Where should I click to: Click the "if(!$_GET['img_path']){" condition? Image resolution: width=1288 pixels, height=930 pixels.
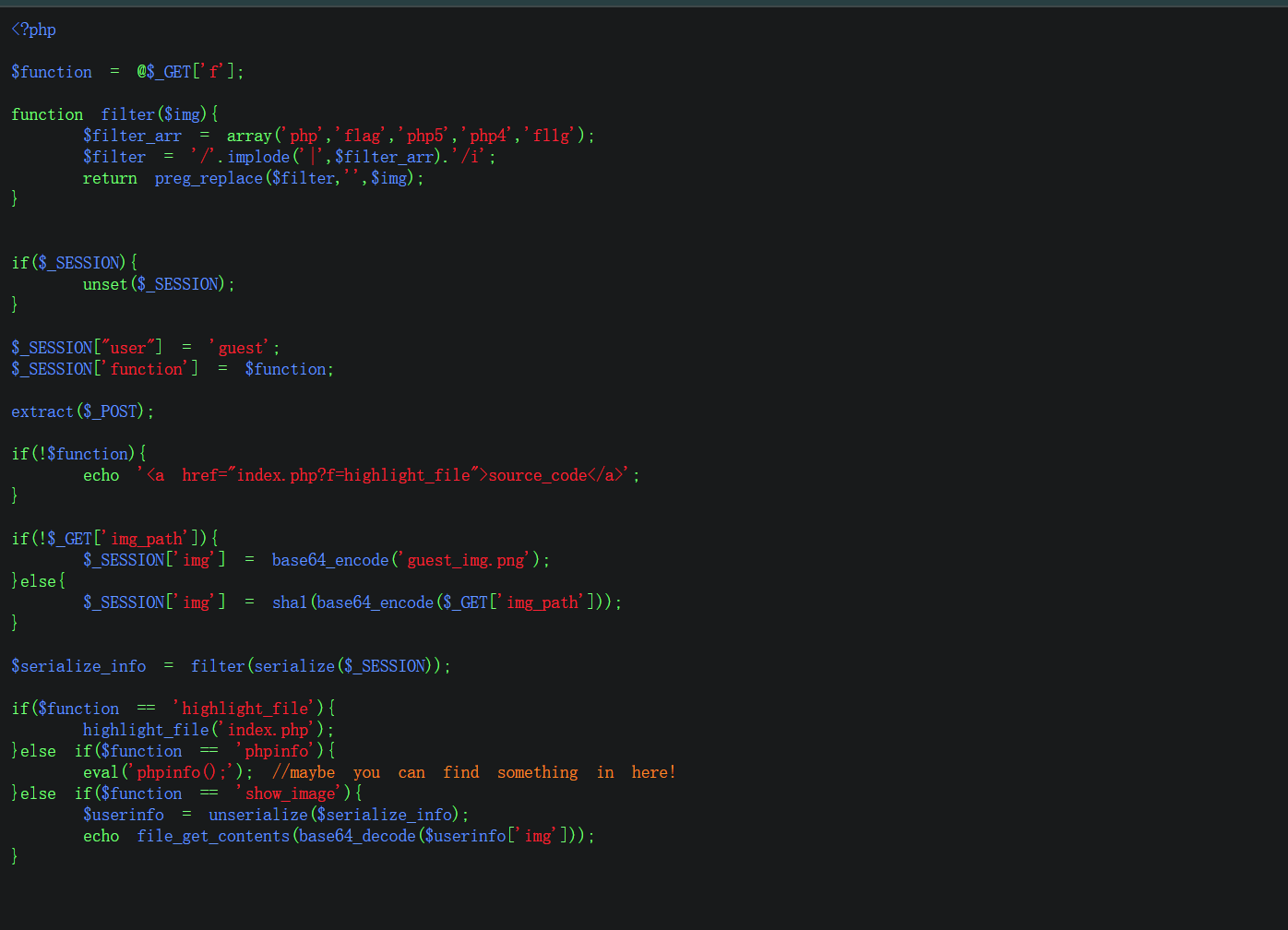point(115,539)
